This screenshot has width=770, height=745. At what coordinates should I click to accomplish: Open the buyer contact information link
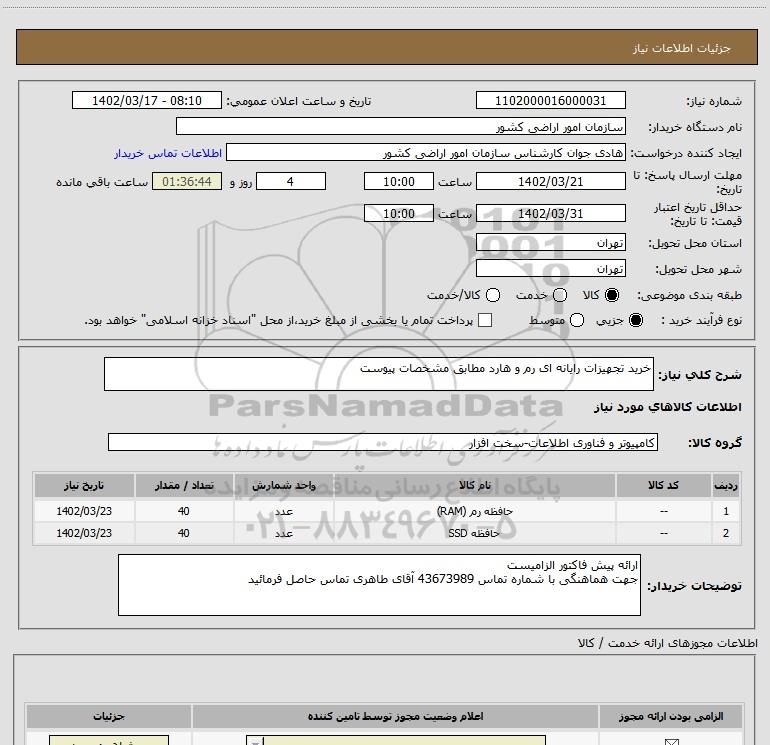(x=168, y=153)
